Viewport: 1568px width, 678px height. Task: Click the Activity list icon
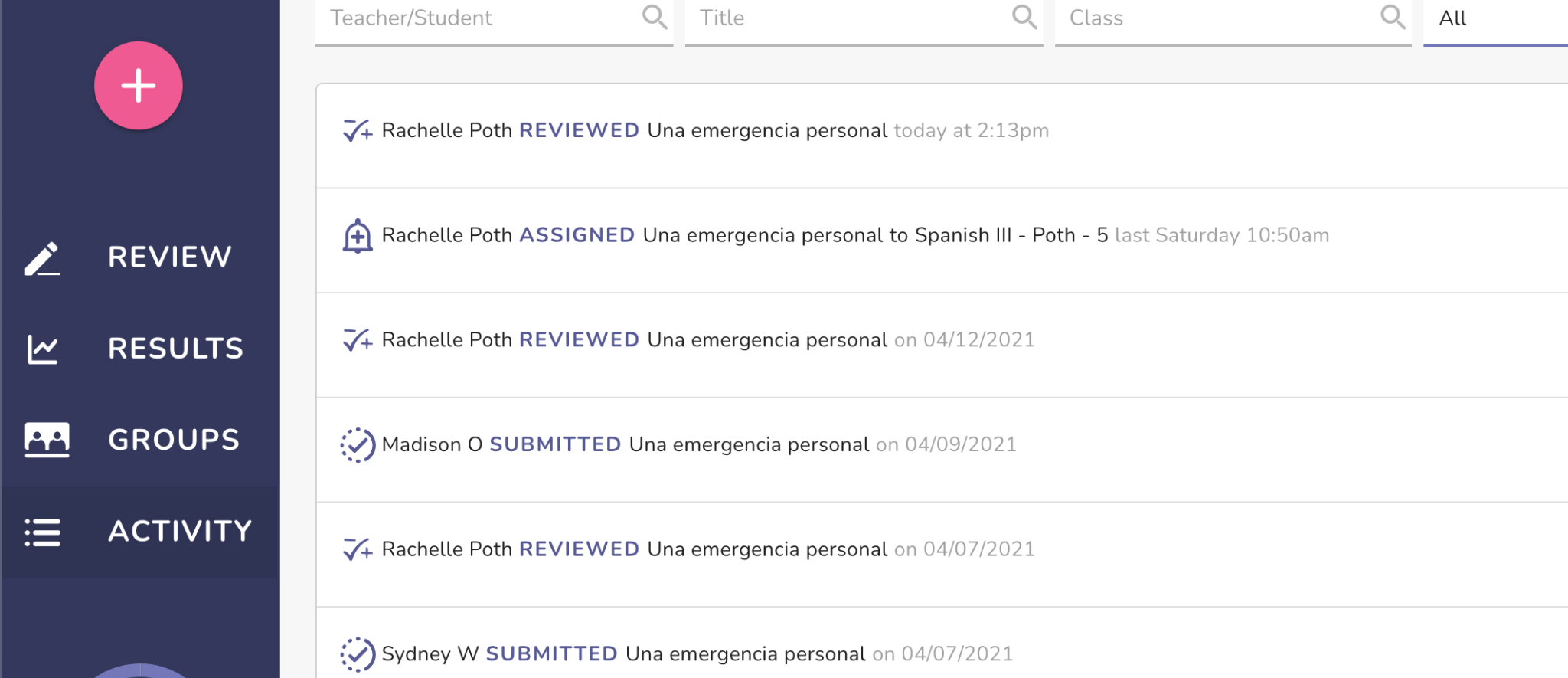coord(43,532)
